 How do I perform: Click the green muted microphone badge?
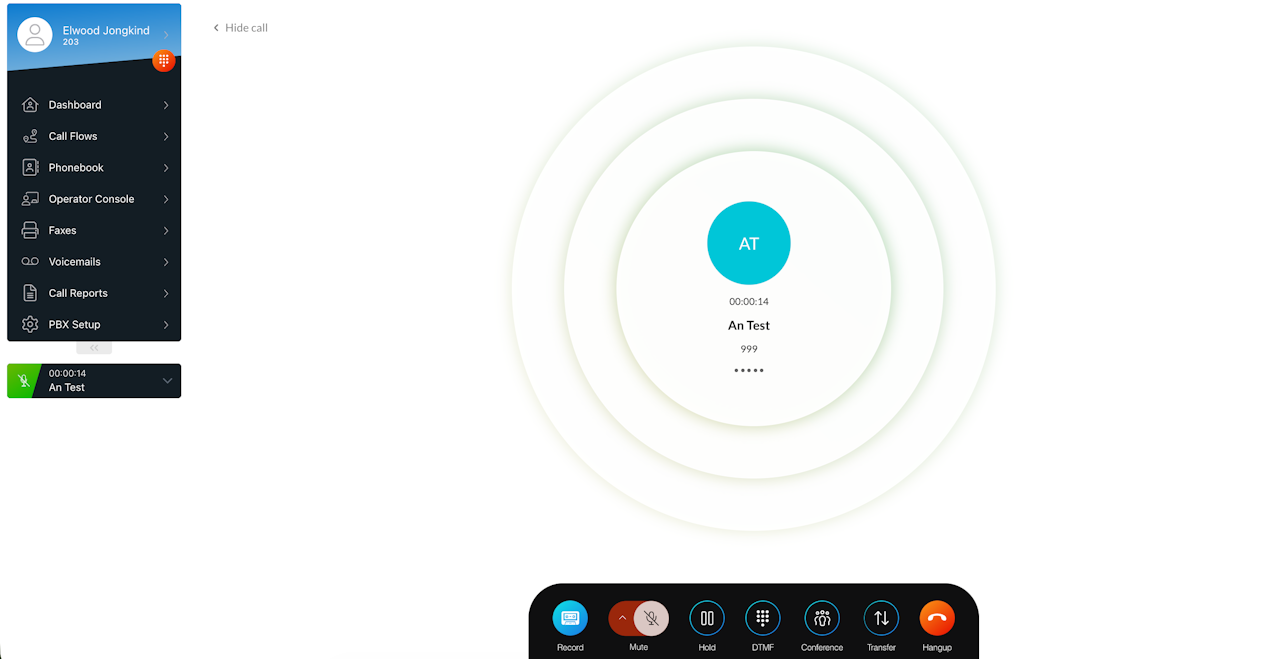pos(22,381)
